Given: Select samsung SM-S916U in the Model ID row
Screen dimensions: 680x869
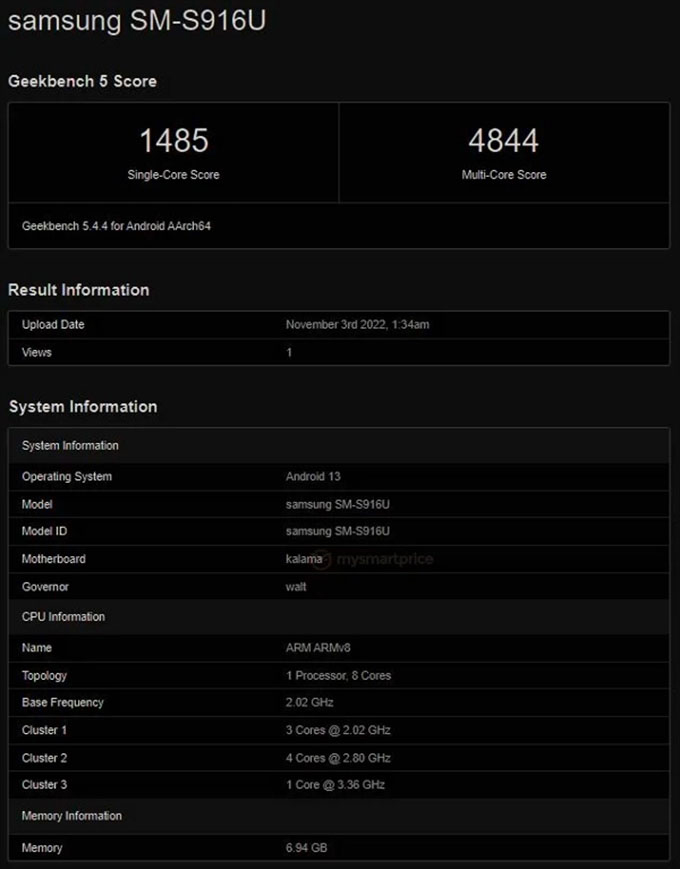Looking at the screenshot, I should click(x=338, y=531).
